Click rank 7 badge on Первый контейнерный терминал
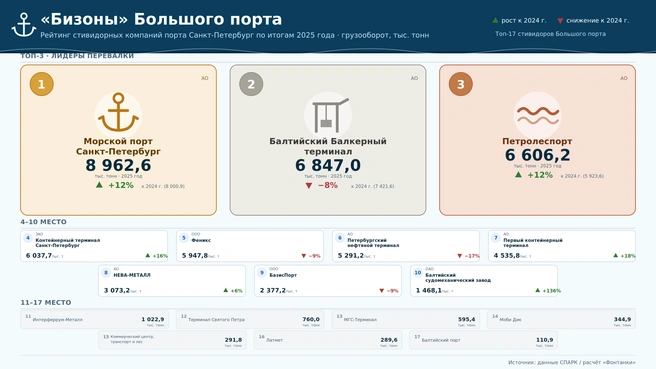The width and height of the screenshot is (656, 369). coord(496,238)
